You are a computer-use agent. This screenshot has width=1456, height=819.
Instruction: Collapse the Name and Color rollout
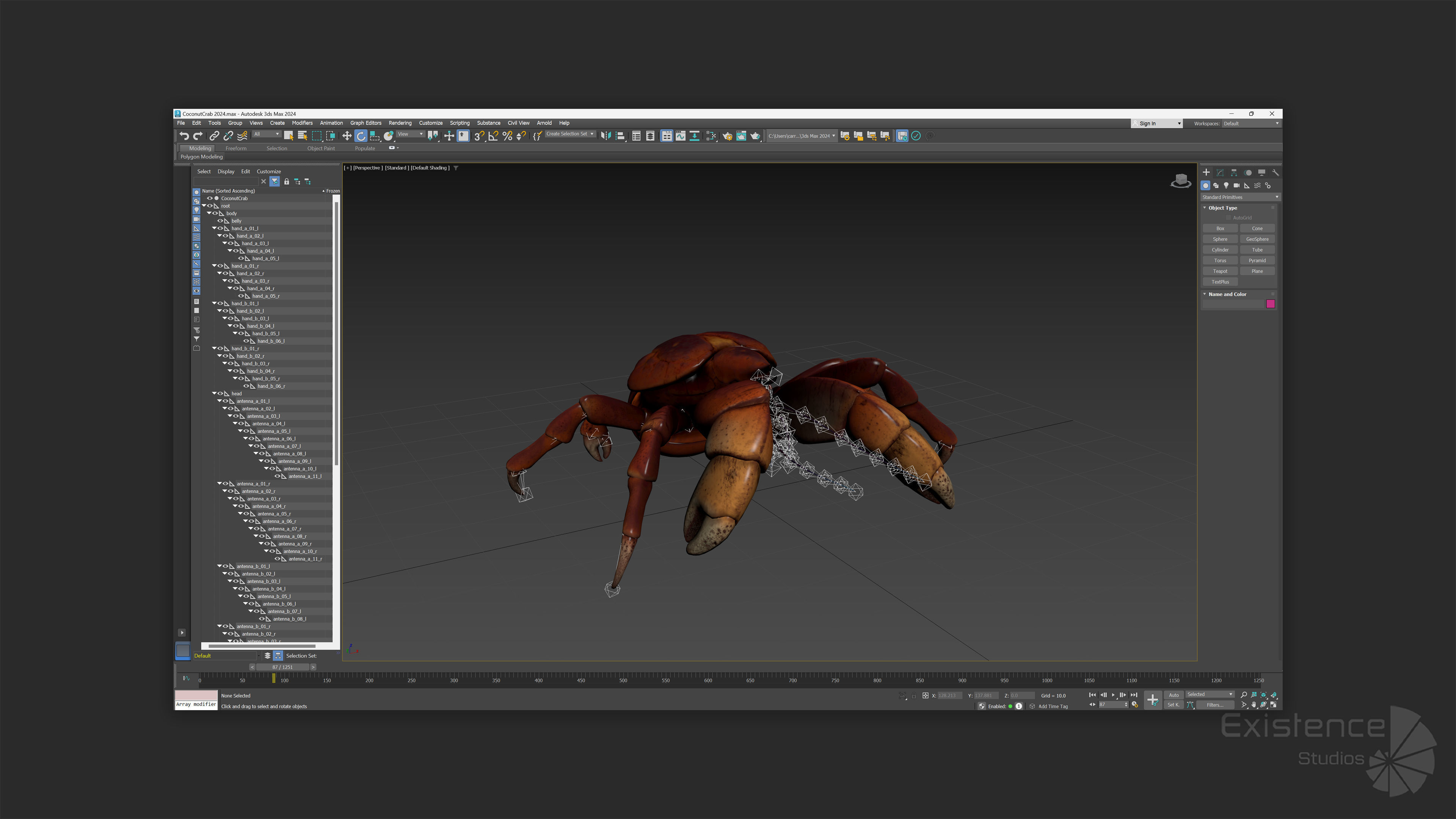pyautogui.click(x=1205, y=295)
